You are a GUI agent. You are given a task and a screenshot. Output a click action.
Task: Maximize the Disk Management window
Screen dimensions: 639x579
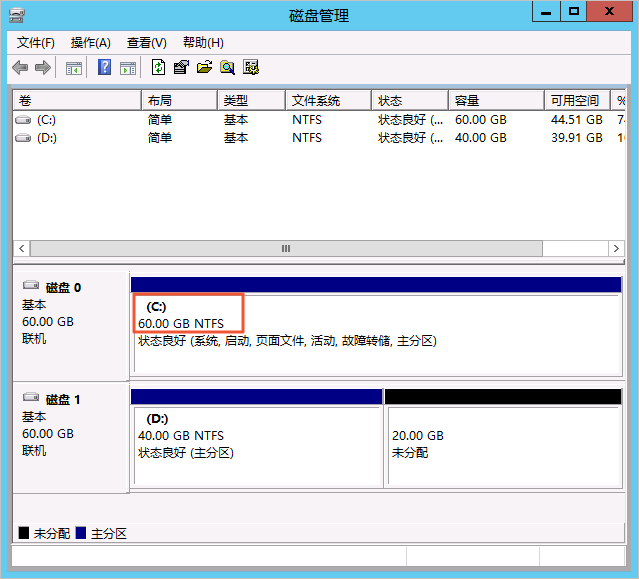(573, 11)
